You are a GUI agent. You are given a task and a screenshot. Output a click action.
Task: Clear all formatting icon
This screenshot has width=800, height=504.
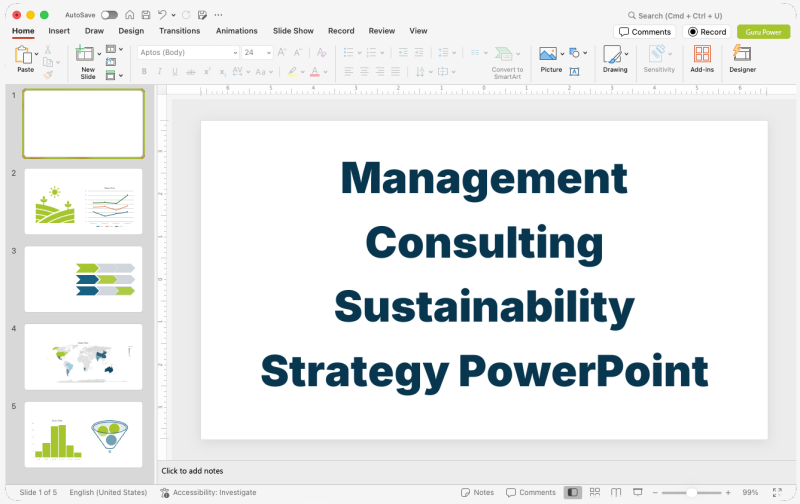pyautogui.click(x=321, y=52)
